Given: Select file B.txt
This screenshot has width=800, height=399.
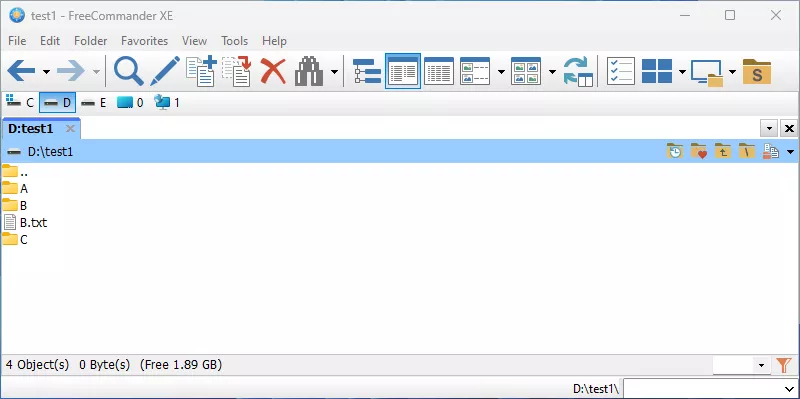Looking at the screenshot, I should click(x=26, y=222).
